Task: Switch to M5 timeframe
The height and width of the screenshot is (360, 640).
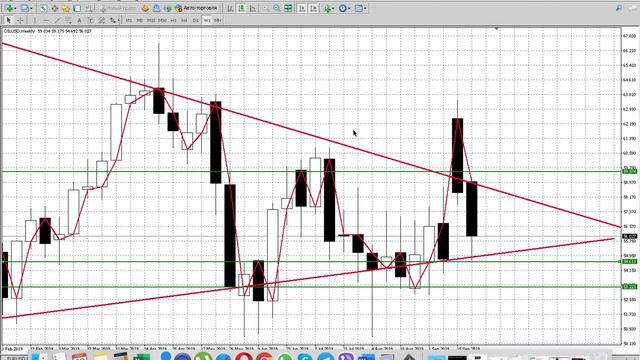Action: click(x=140, y=20)
